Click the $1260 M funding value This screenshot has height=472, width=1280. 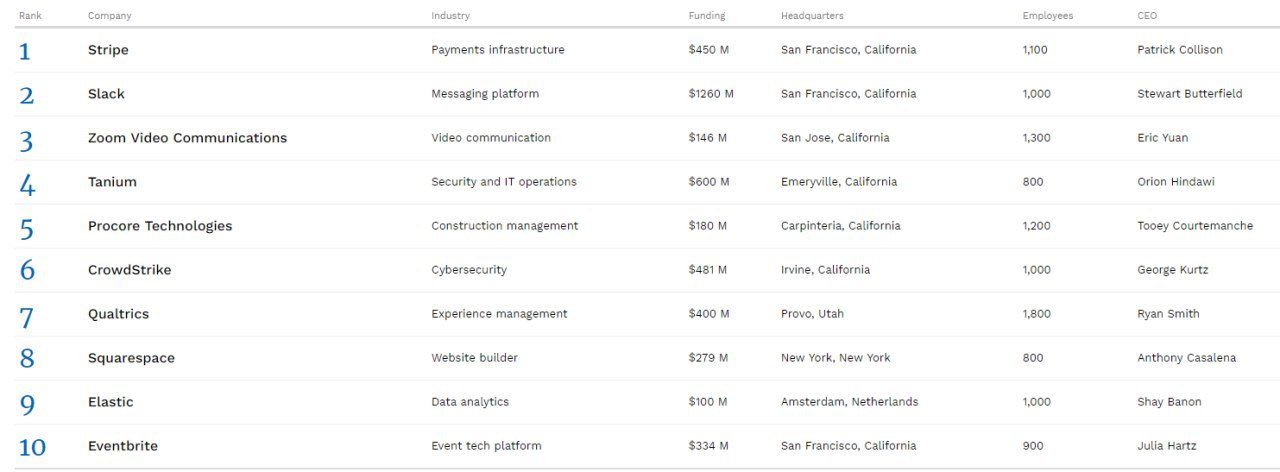(711, 94)
